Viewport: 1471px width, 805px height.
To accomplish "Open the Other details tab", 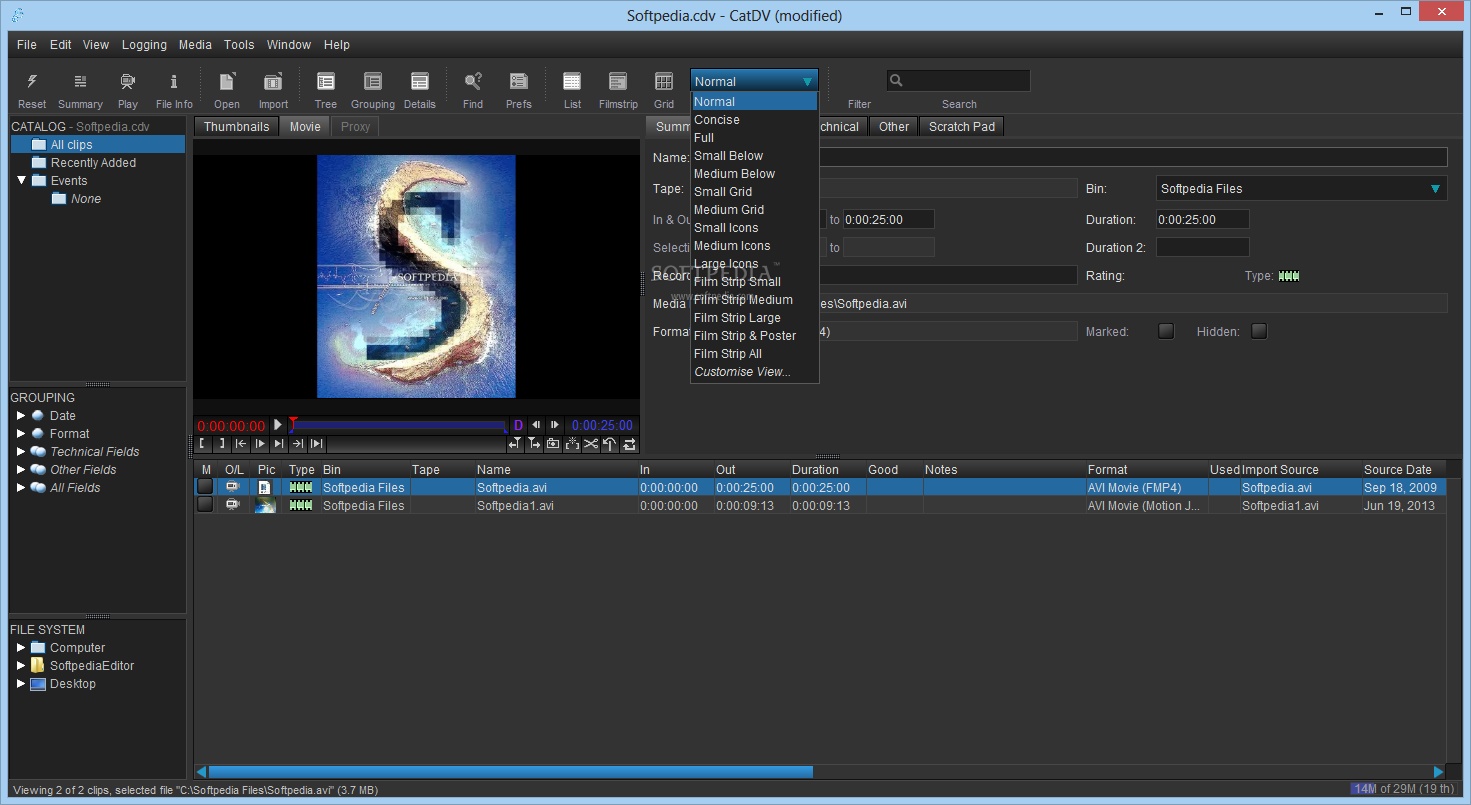I will pyautogui.click(x=894, y=127).
